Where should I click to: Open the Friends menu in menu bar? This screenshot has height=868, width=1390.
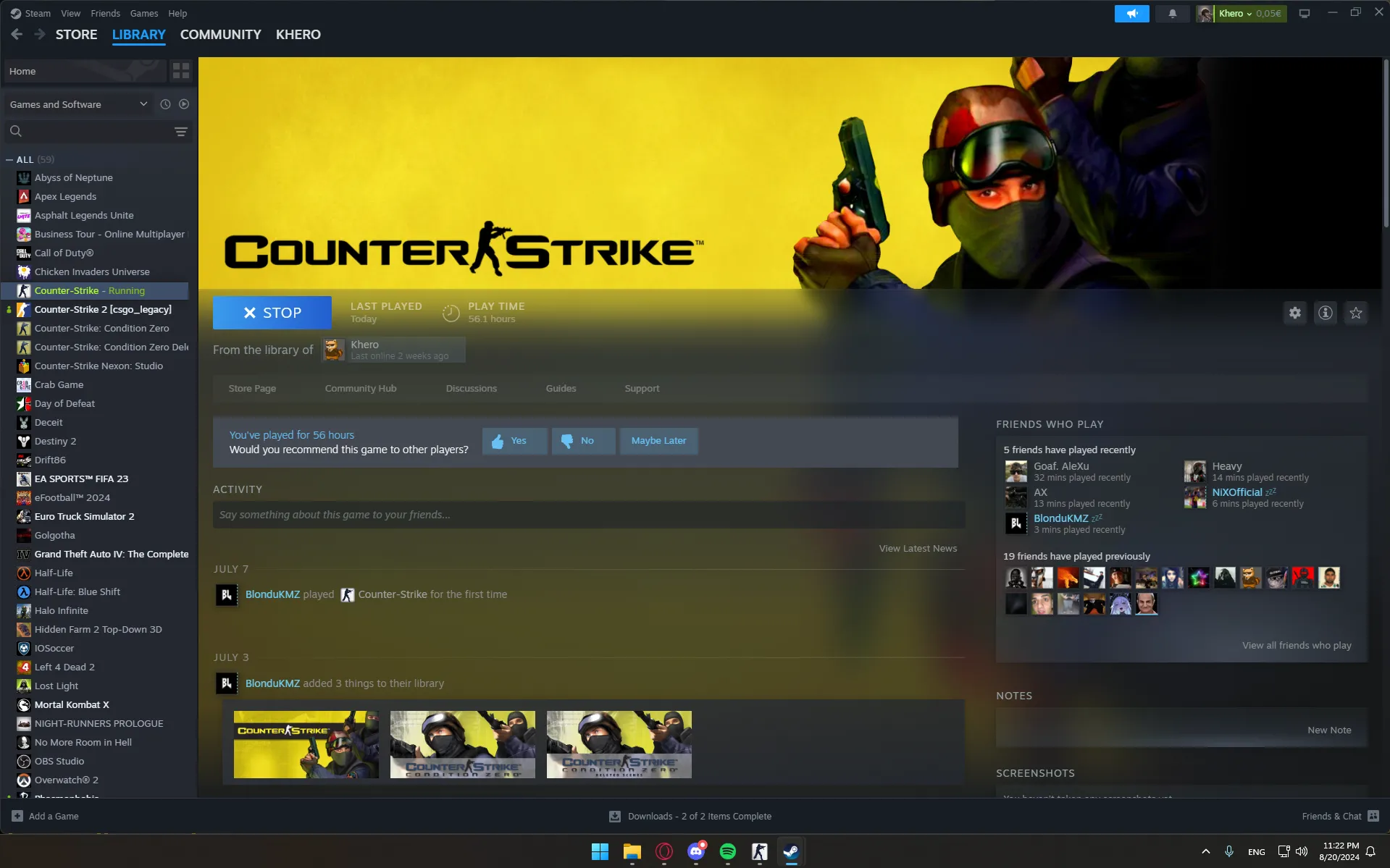tap(105, 13)
